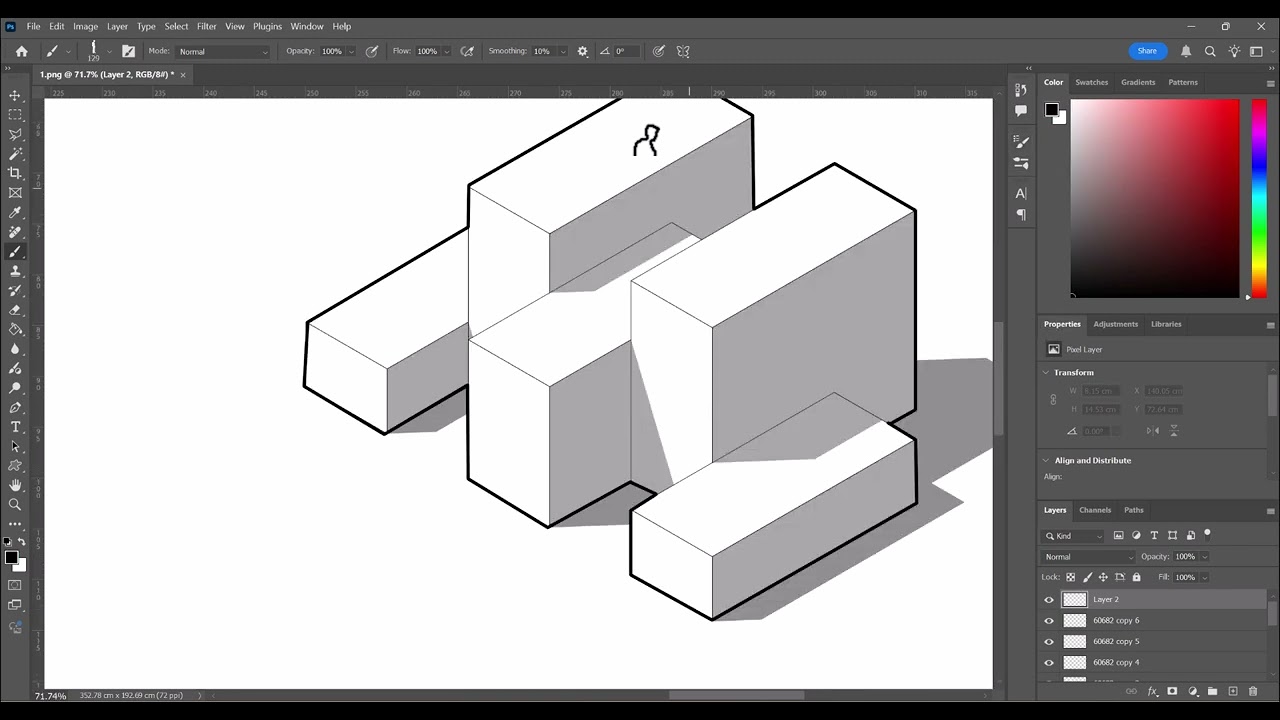Screen dimensions: 1280x720
Task: Select the Rectangular Marquee tool
Action: (15, 115)
